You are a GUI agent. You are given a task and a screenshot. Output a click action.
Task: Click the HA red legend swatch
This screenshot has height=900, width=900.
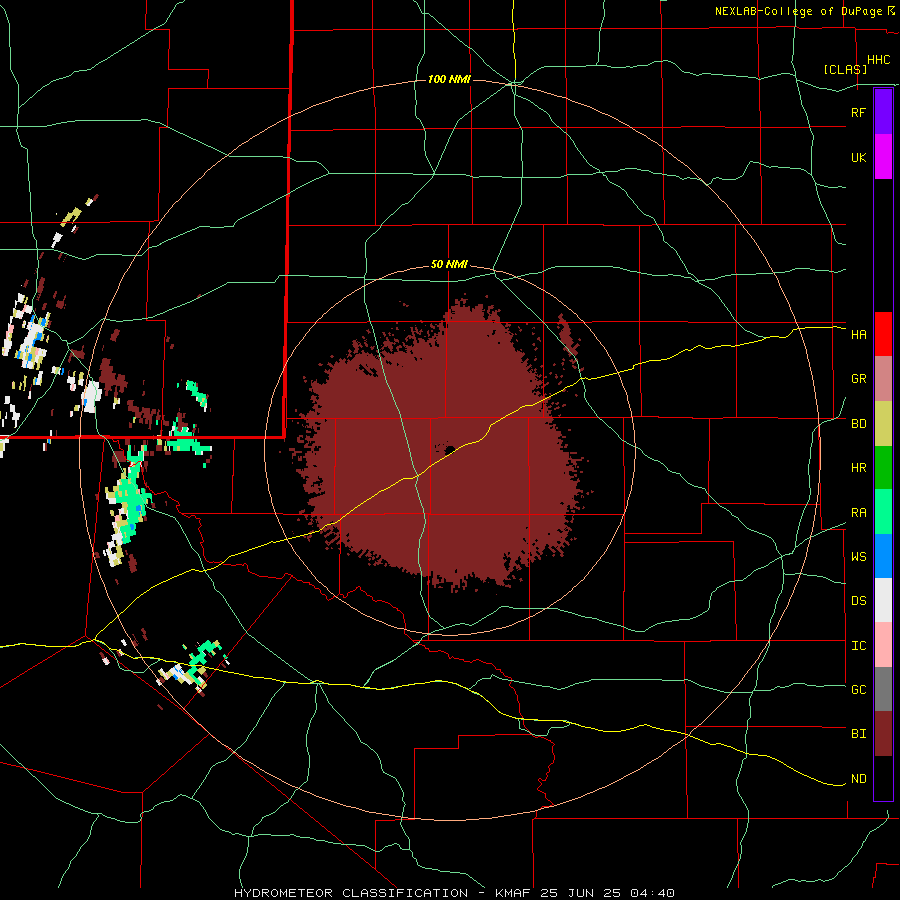click(x=883, y=334)
